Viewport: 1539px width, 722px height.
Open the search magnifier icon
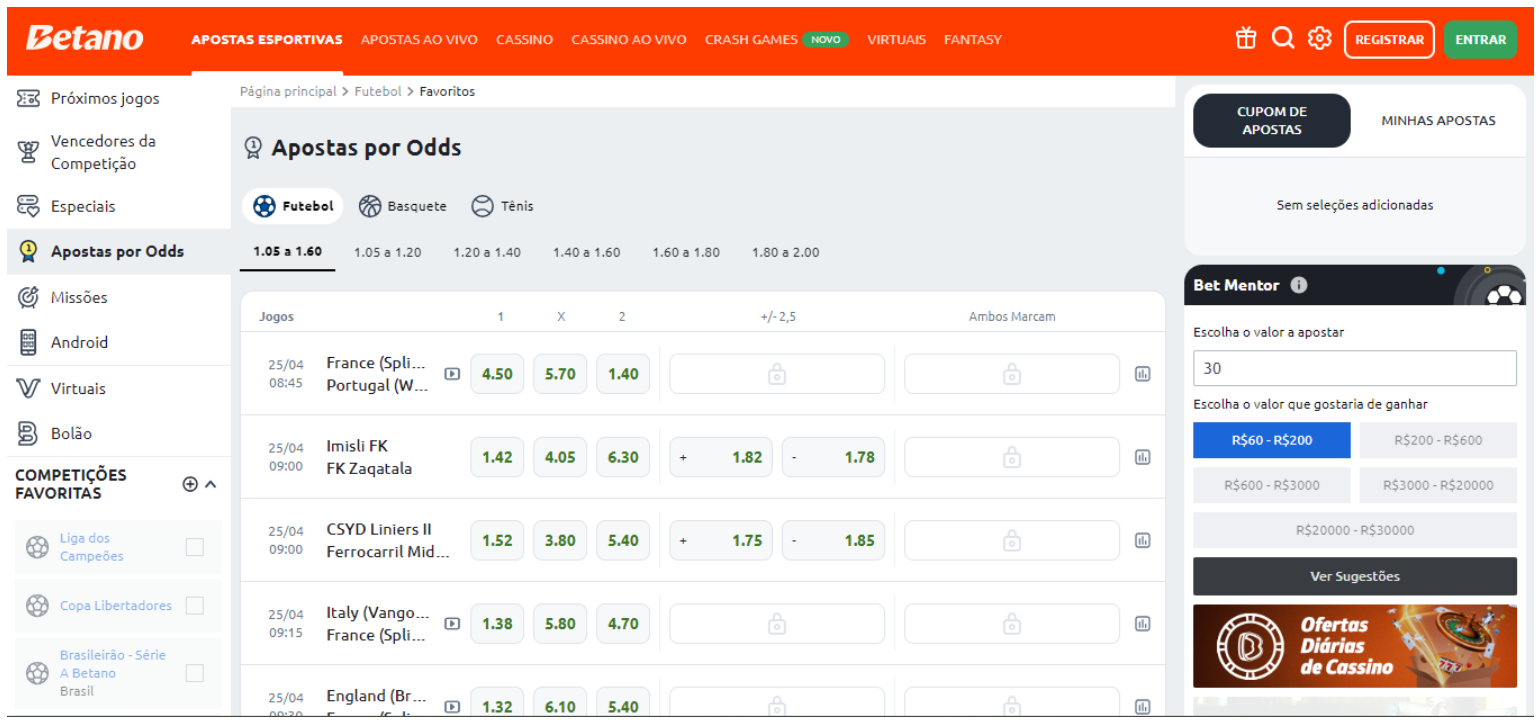point(1283,38)
